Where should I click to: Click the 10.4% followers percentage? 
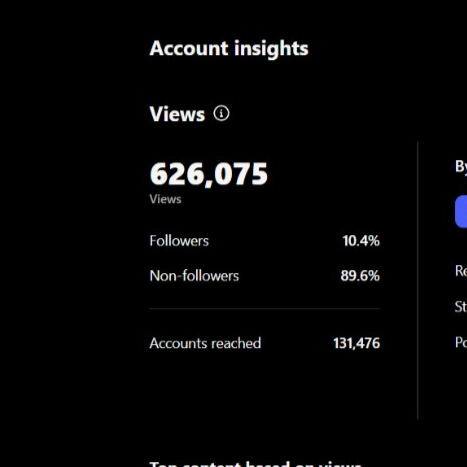(361, 241)
